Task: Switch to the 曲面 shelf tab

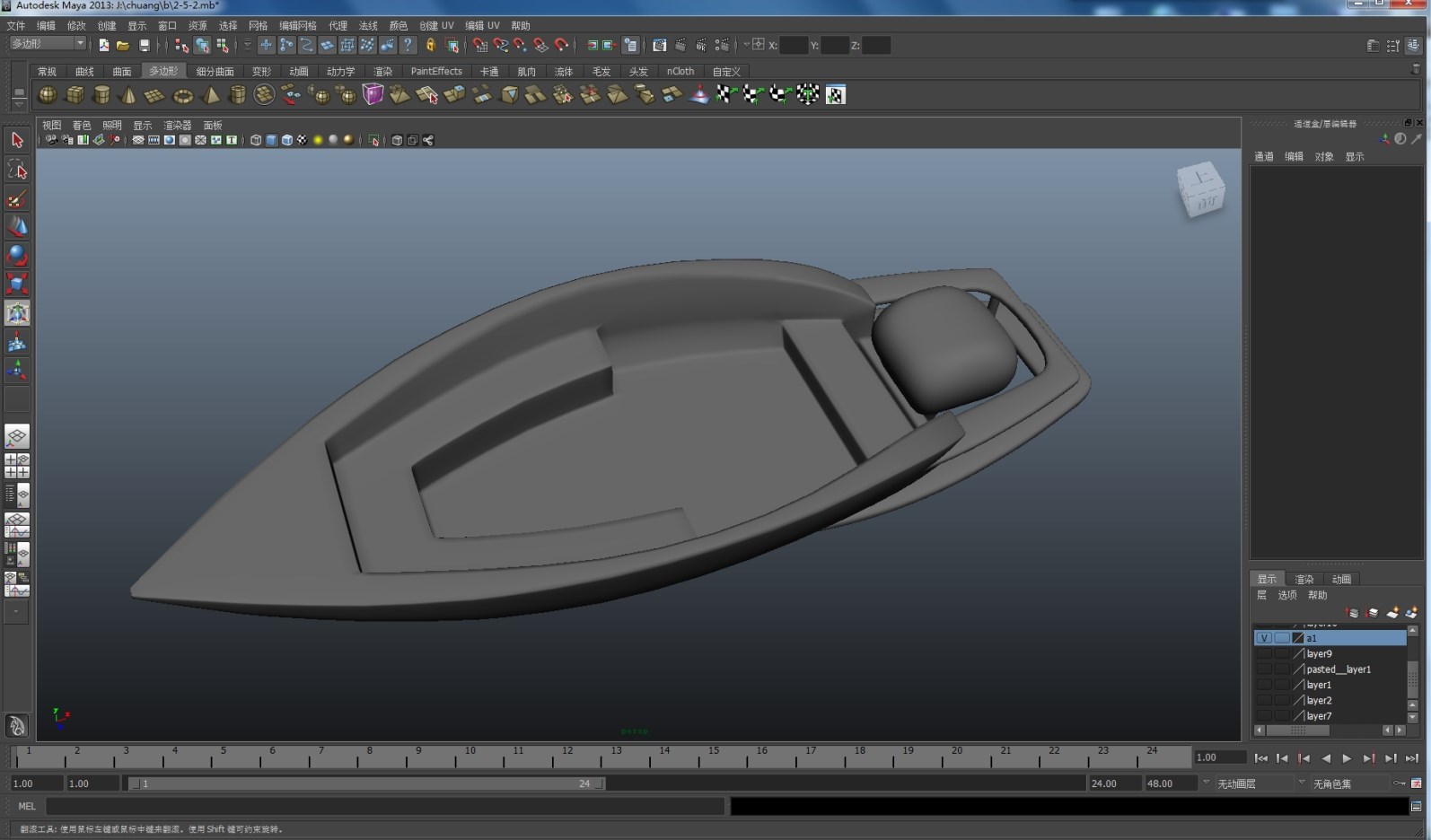Action: [x=122, y=71]
